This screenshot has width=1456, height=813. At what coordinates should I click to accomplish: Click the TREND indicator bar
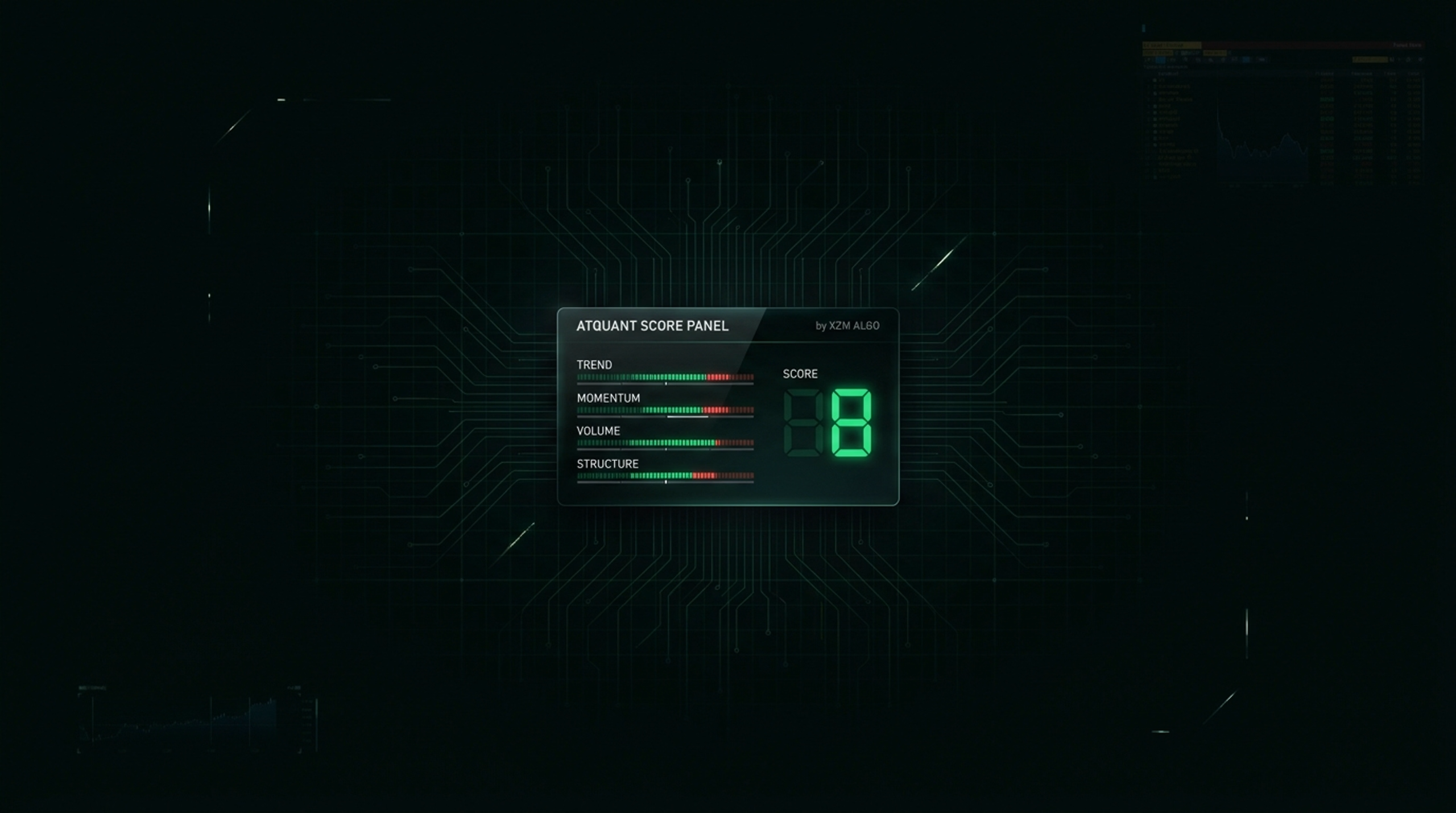coord(665,377)
